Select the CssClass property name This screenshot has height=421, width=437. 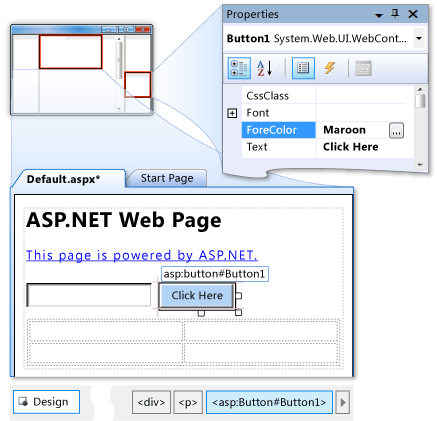268,96
